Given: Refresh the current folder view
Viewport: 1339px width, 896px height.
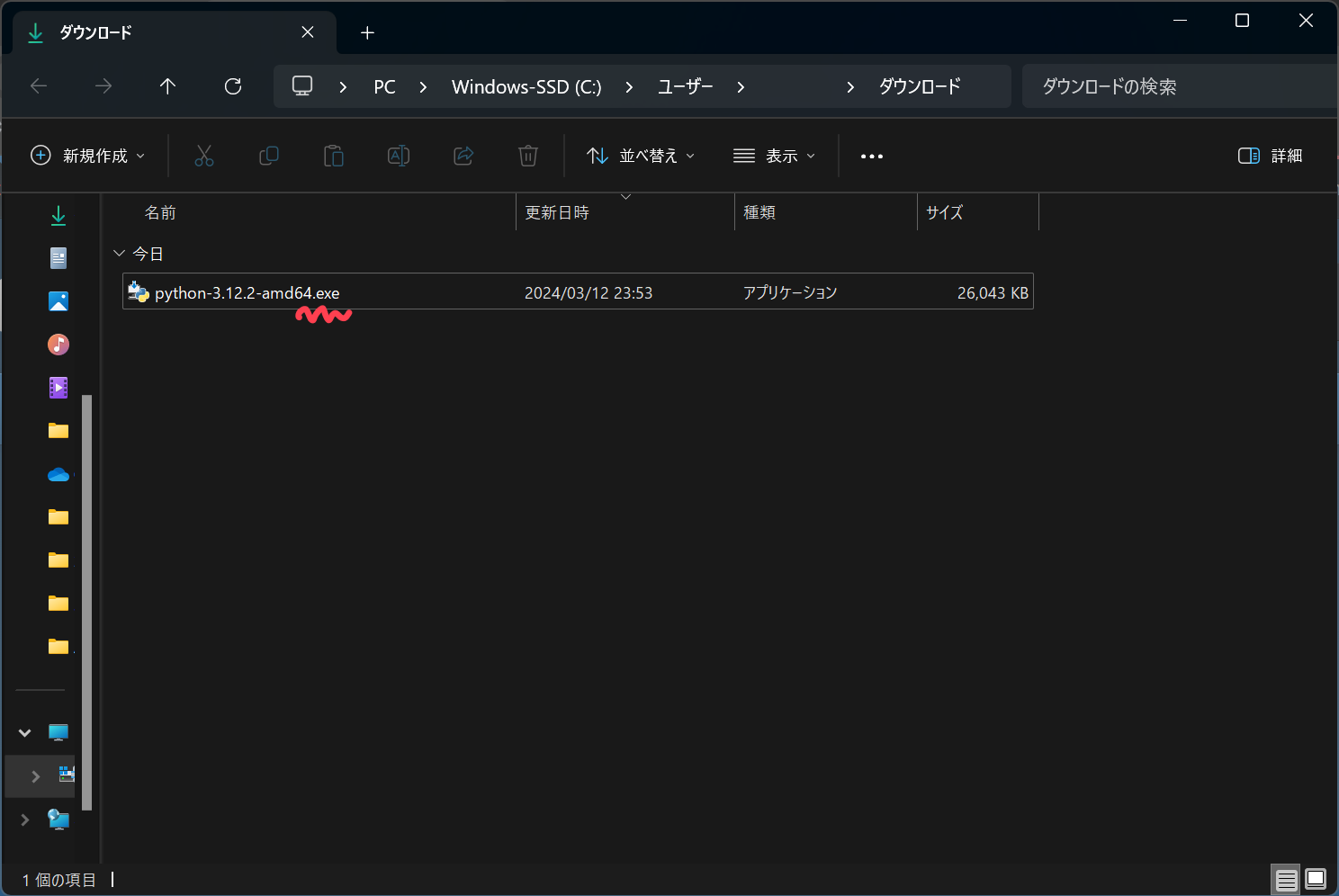Looking at the screenshot, I should click(x=233, y=86).
